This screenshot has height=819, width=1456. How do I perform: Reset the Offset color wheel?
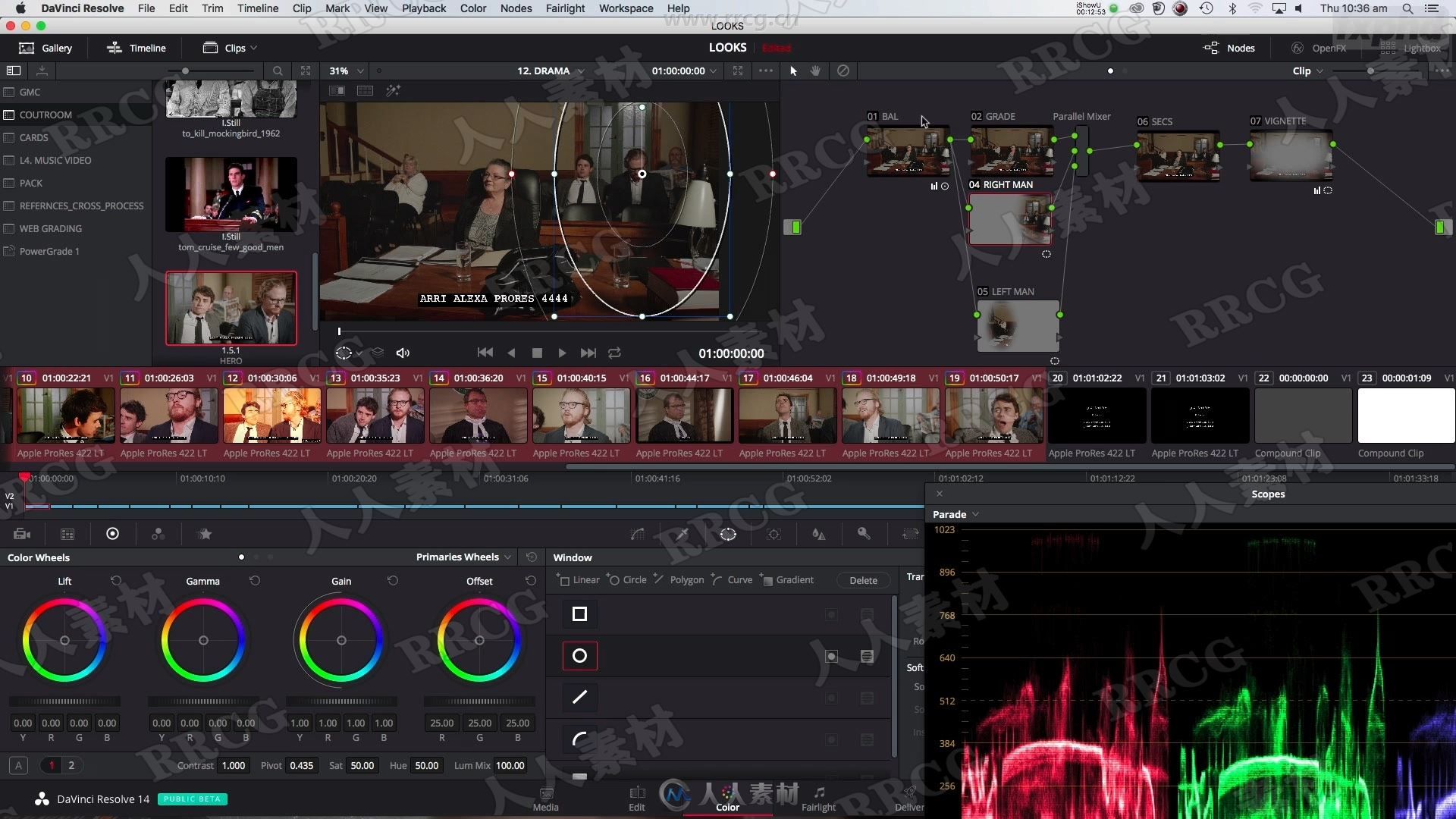pyautogui.click(x=531, y=580)
